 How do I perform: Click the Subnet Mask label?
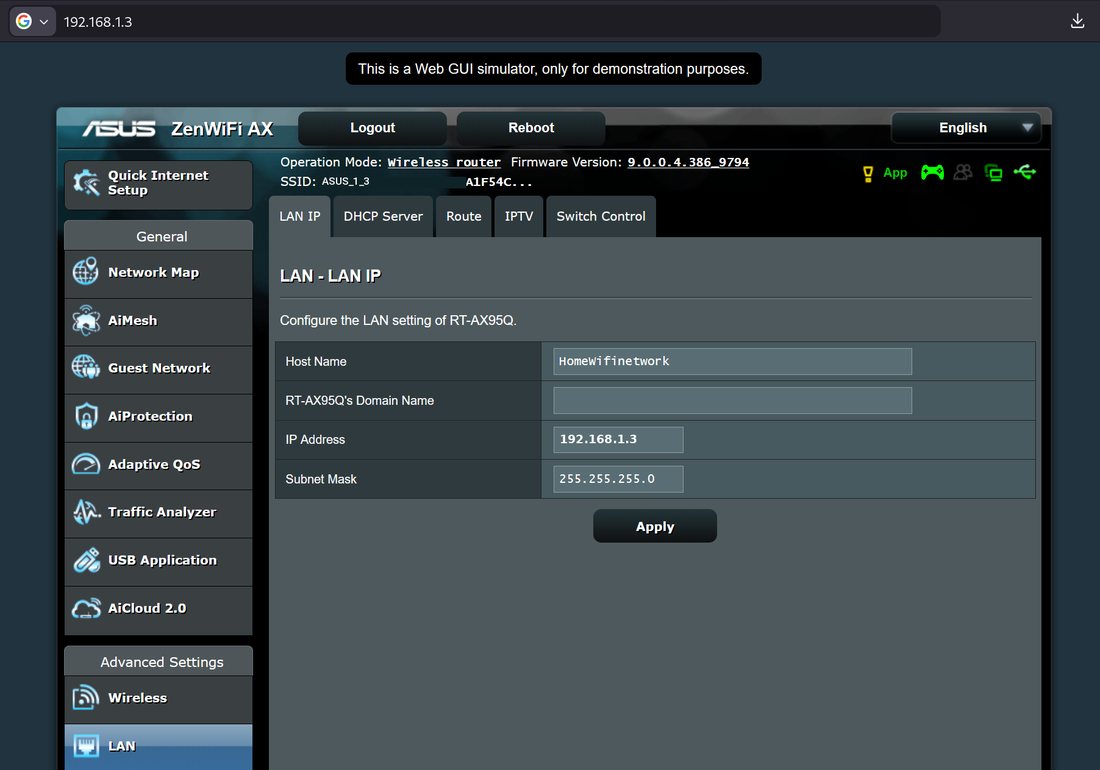321,480
